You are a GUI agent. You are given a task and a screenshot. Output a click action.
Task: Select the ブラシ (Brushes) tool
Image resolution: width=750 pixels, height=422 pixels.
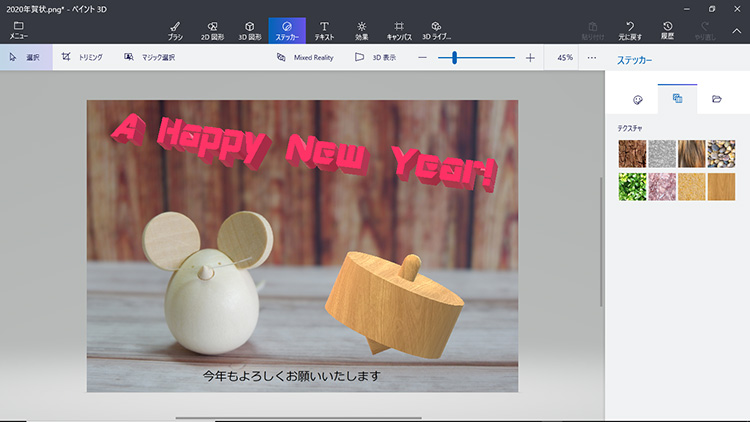point(175,29)
